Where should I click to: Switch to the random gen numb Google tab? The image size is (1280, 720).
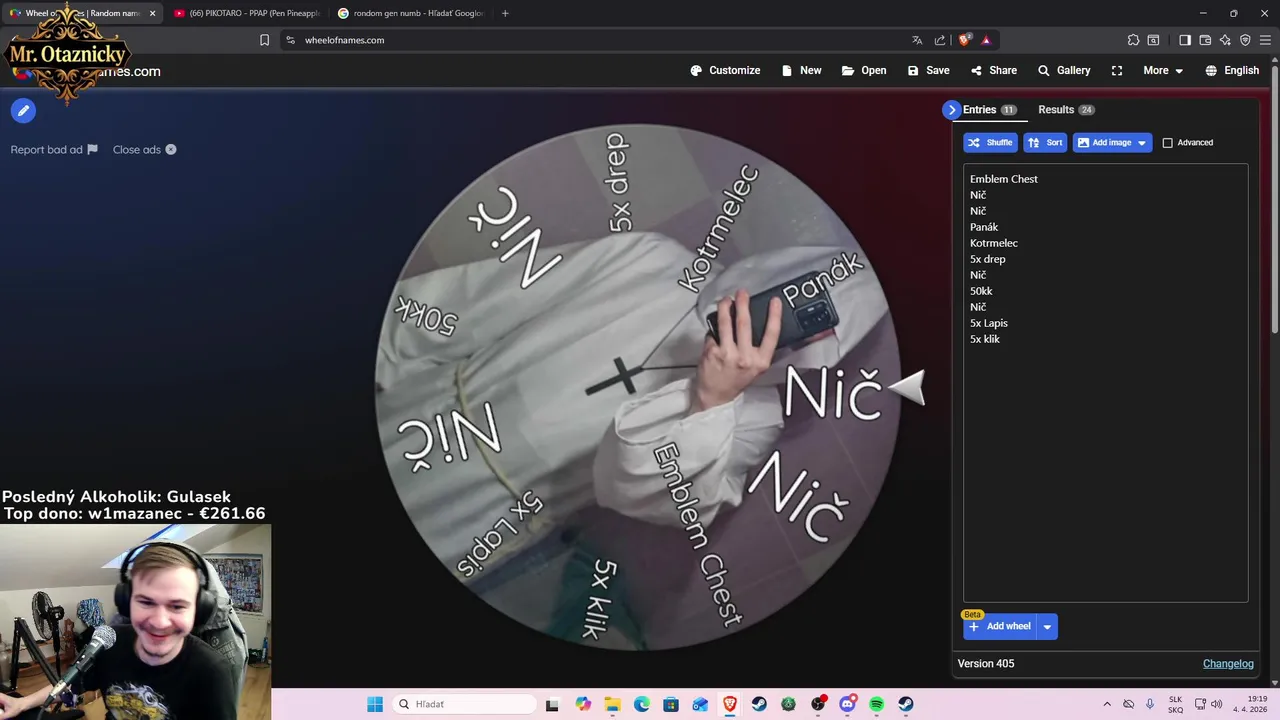click(x=410, y=13)
